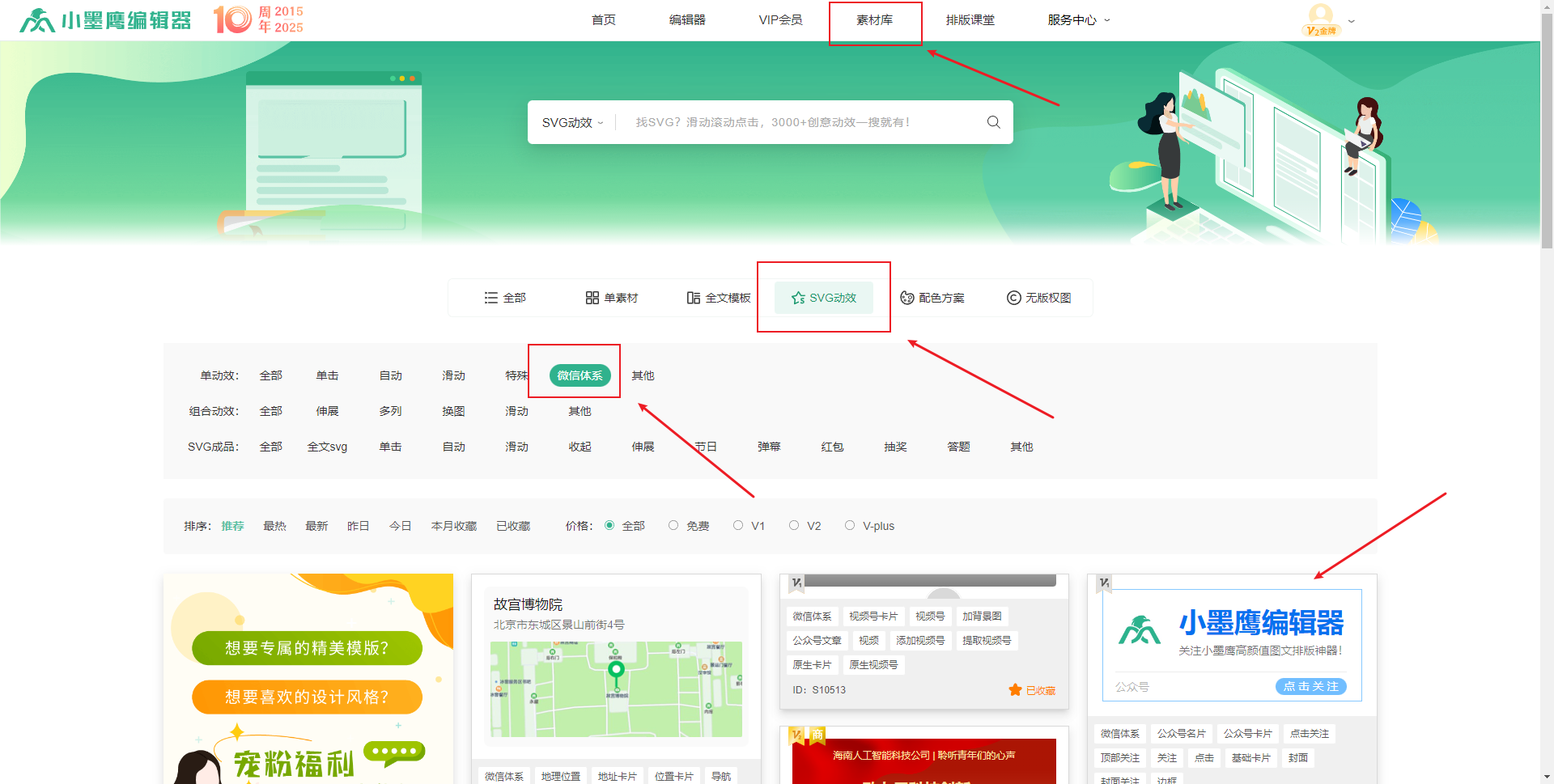Screen dimensions: 1554x784
Task: Select 特殊 filter in 单动效 row
Action: click(516, 375)
